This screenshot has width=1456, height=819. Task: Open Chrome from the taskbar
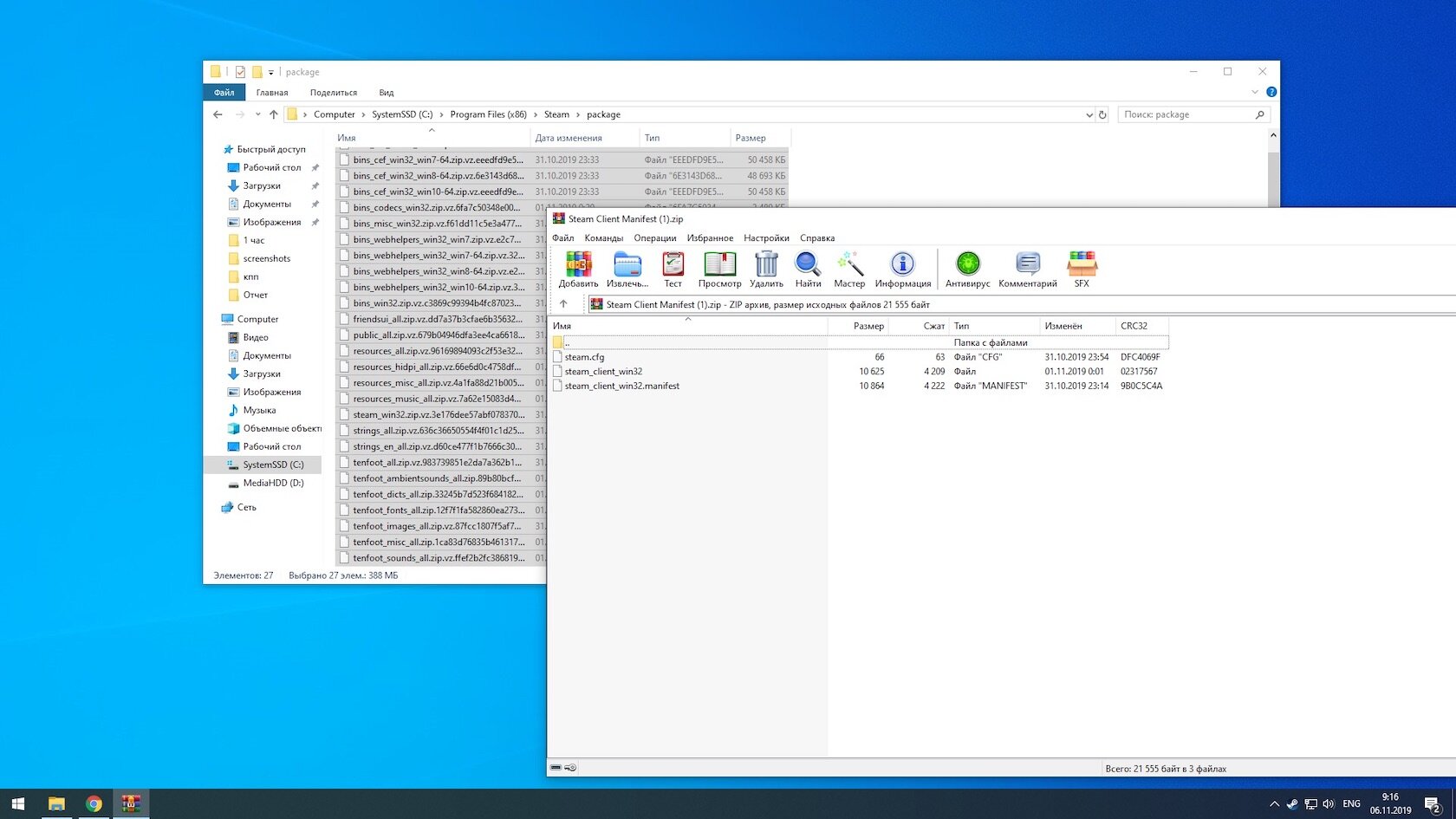tap(94, 803)
